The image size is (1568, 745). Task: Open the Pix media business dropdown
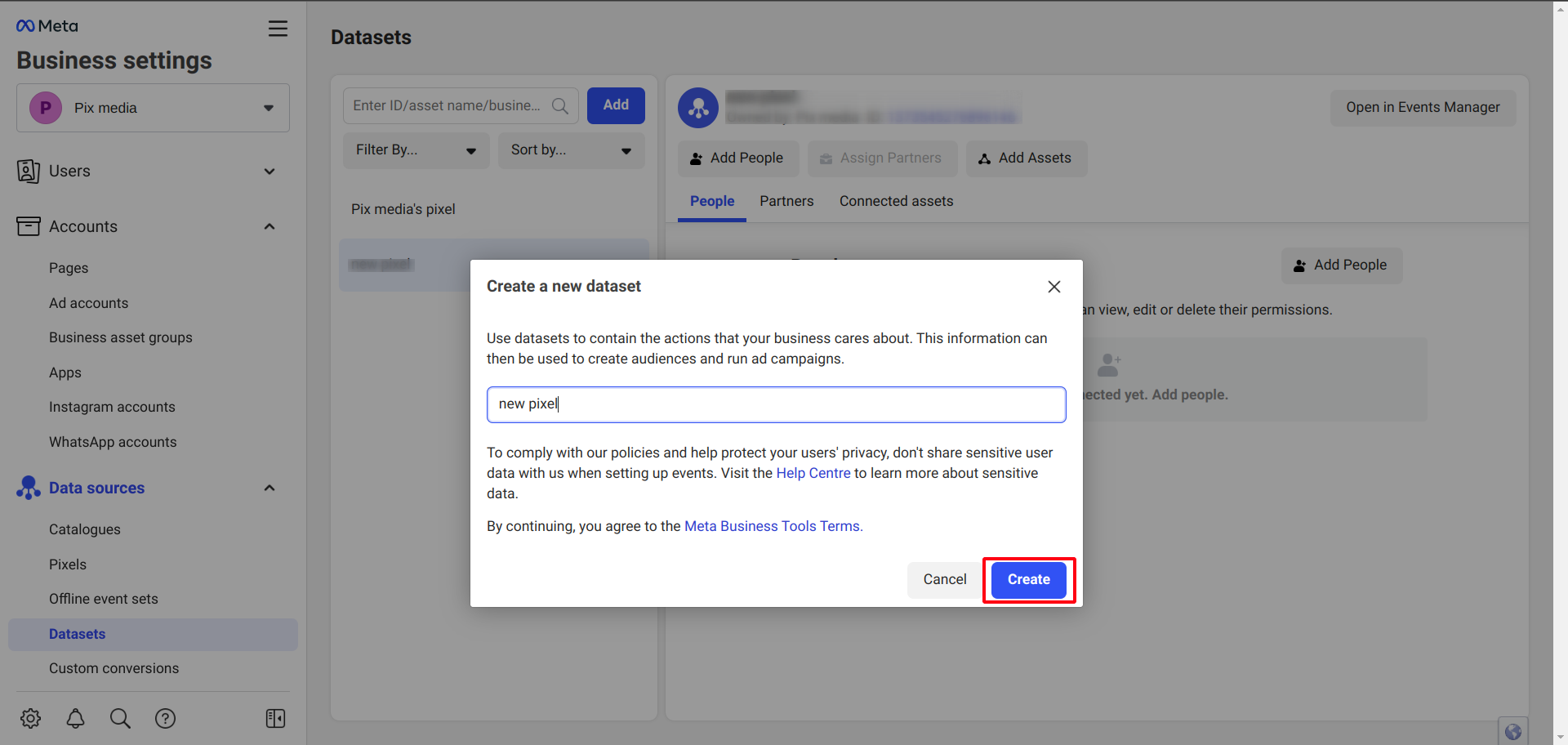[x=154, y=108]
